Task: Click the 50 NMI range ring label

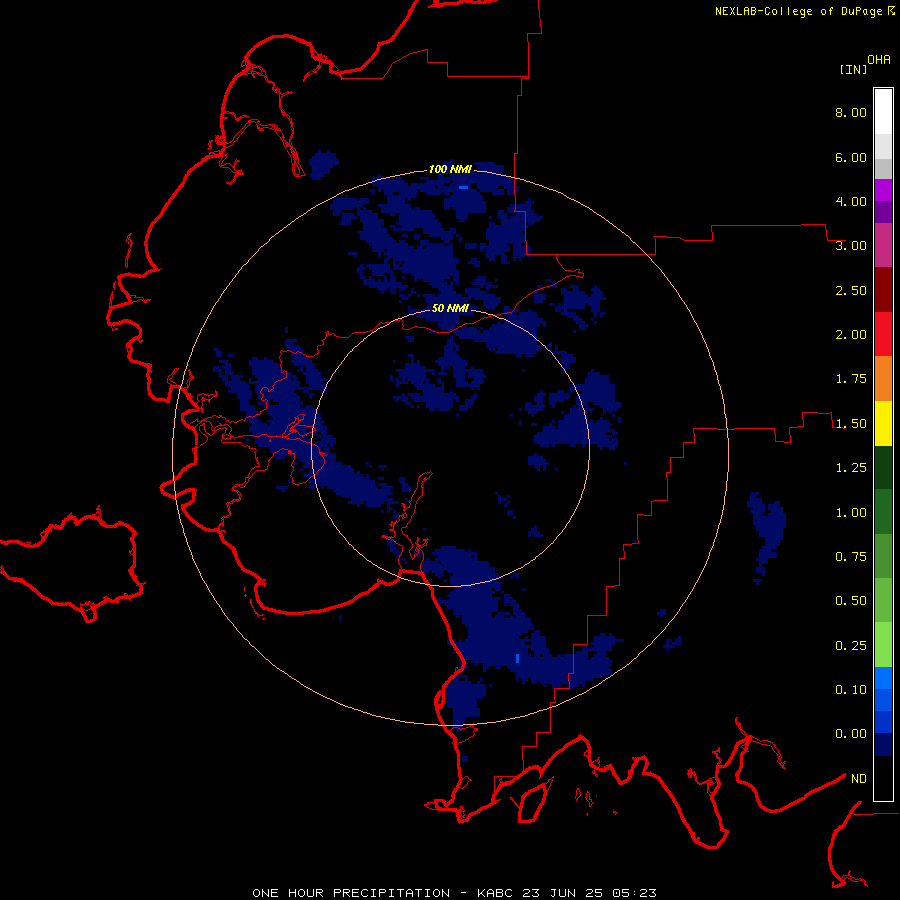Action: point(450,308)
